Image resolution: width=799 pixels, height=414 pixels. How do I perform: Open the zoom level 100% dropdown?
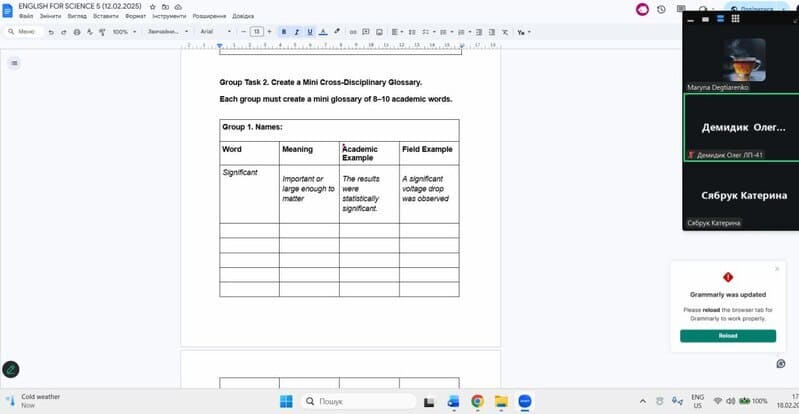pyautogui.click(x=124, y=32)
